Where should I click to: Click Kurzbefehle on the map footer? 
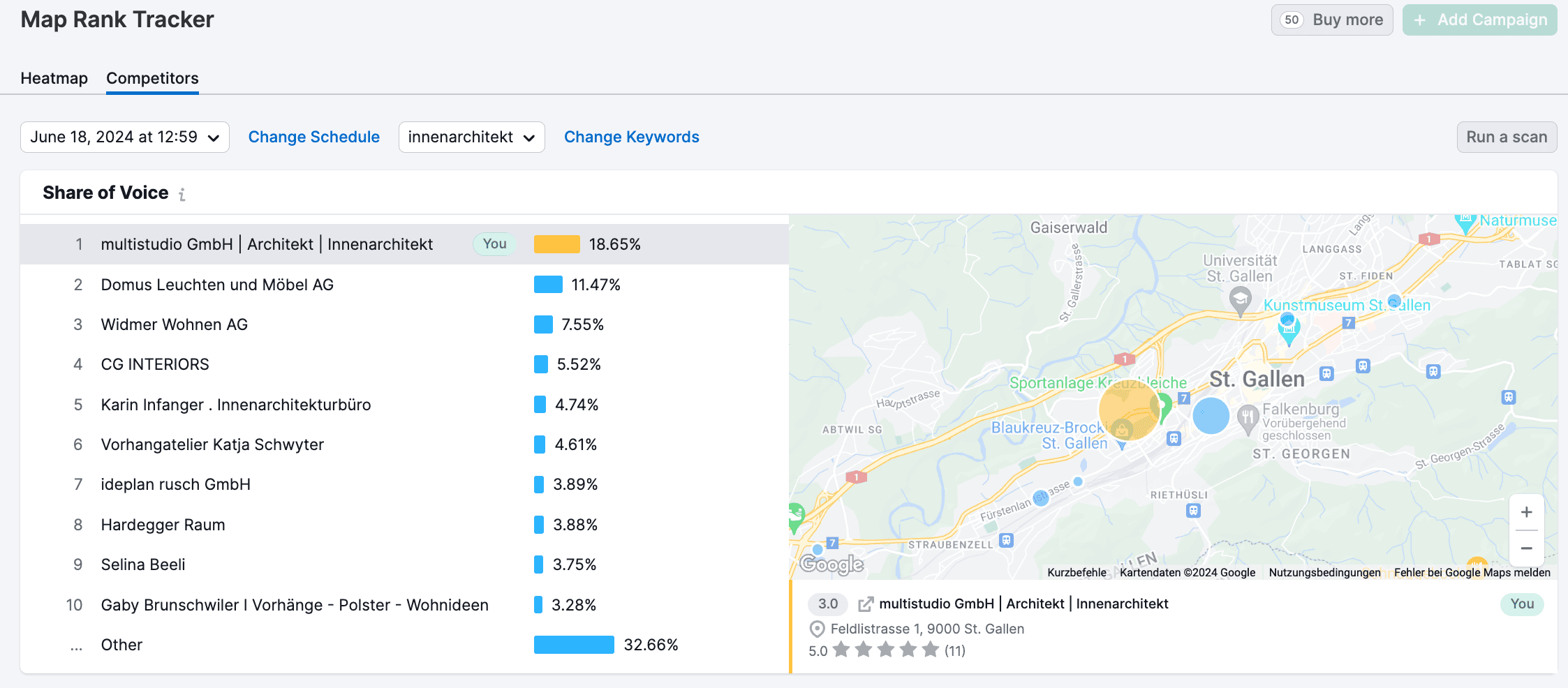(x=1077, y=573)
